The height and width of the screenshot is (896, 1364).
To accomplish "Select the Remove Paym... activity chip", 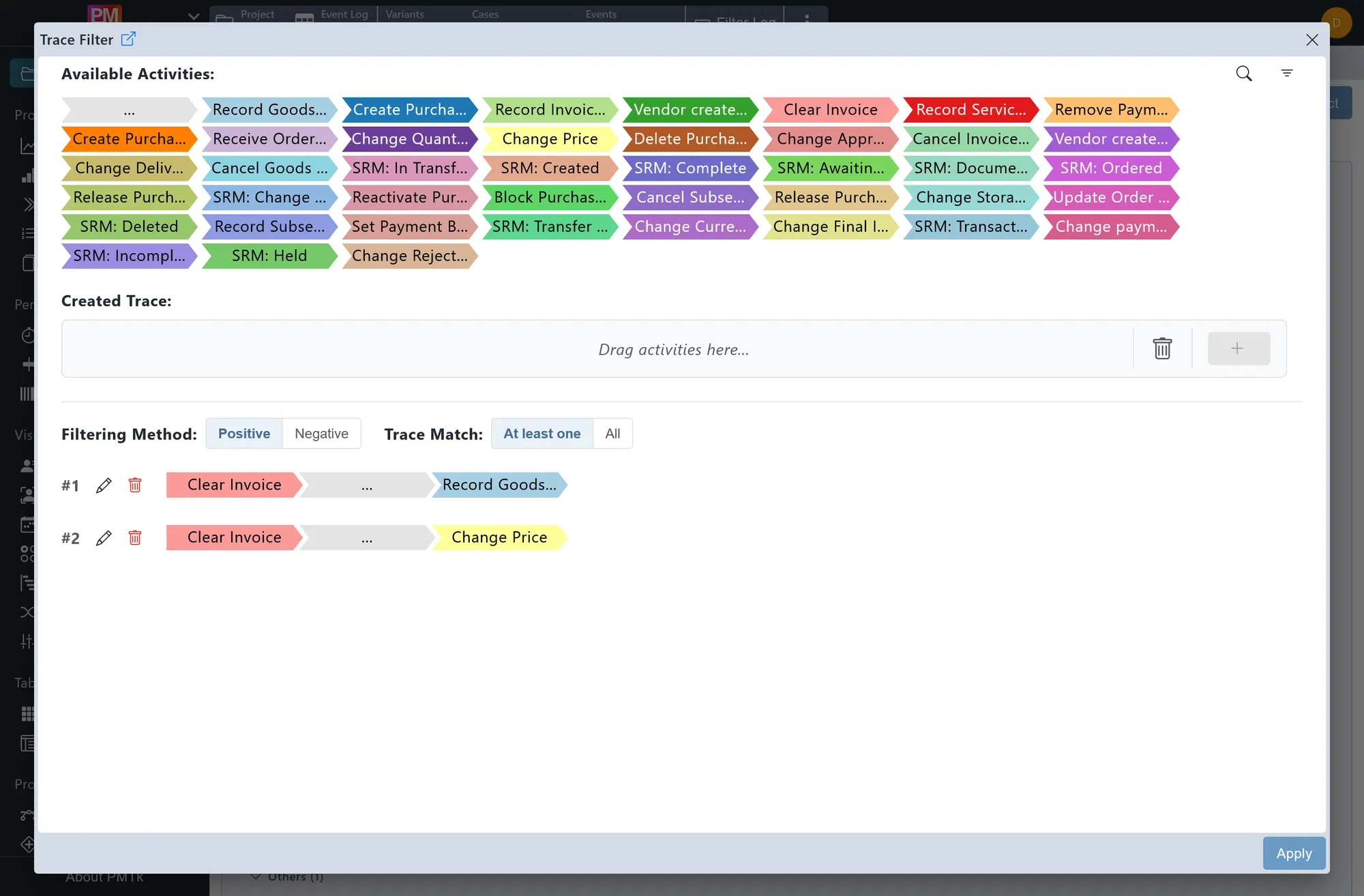I will click(x=1112, y=110).
